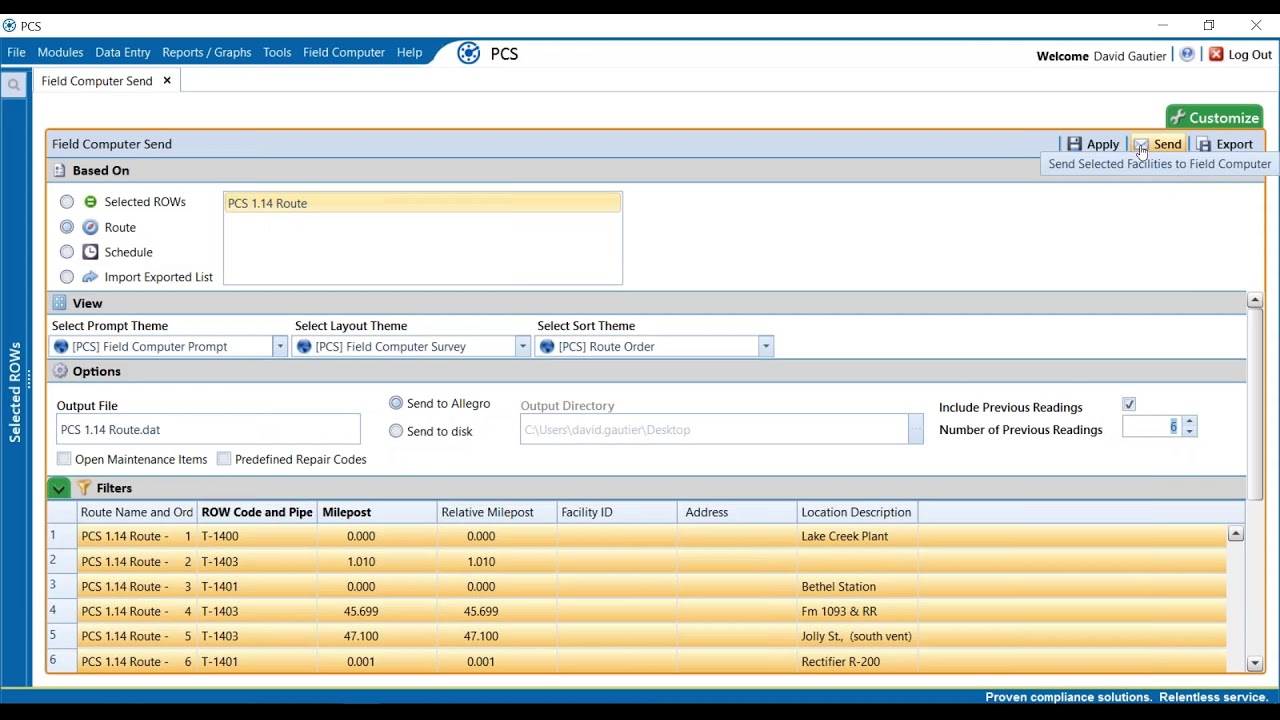1280x720 pixels.
Task: Click the Import Exported List arrow icon
Action: point(90,277)
